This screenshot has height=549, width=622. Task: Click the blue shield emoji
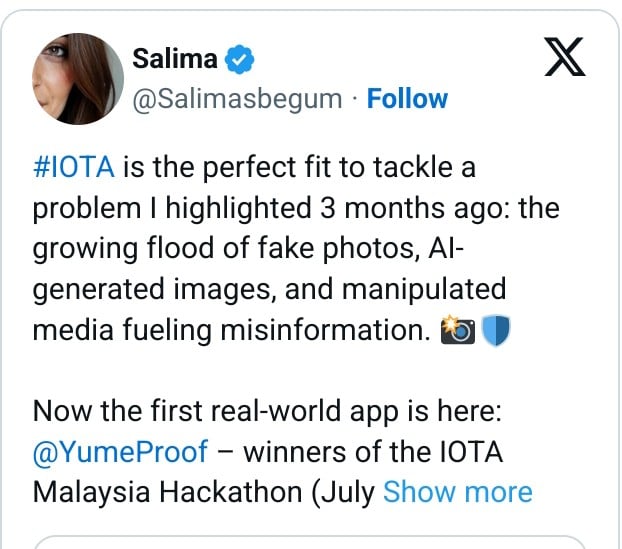coord(495,331)
